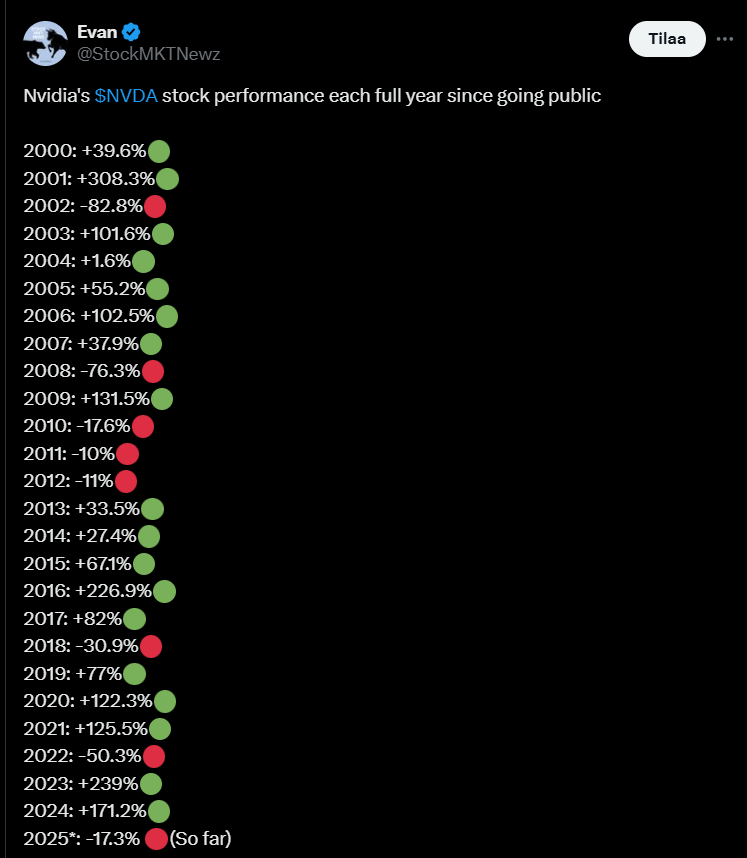Click the green circle beside 2024
Image resolution: width=747 pixels, height=858 pixels.
point(158,811)
